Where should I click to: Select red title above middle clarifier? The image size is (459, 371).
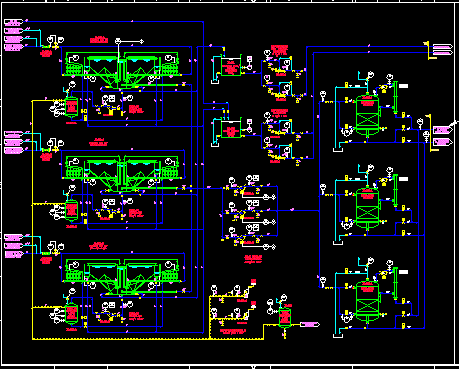[x=98, y=142]
